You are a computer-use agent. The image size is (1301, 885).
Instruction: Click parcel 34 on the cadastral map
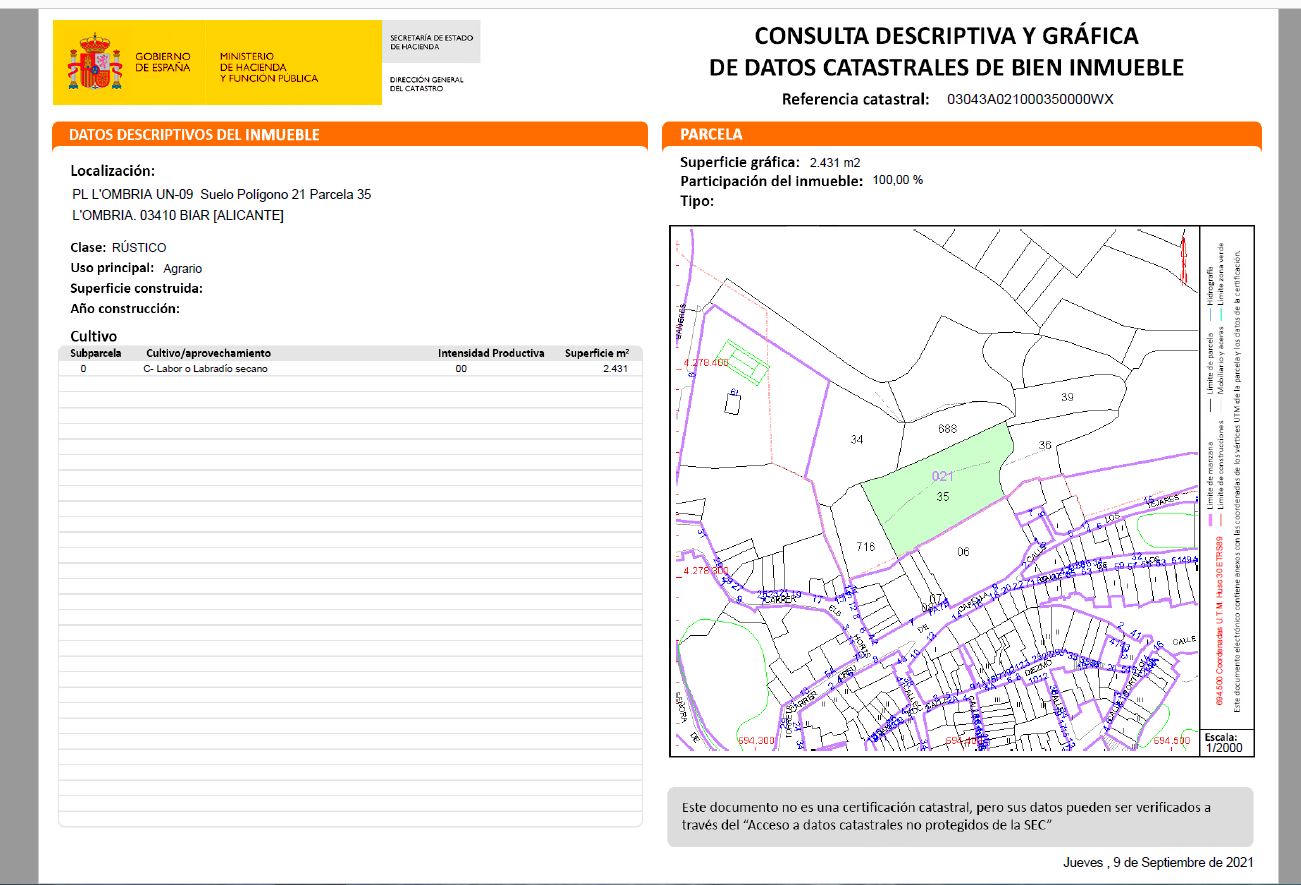click(856, 440)
